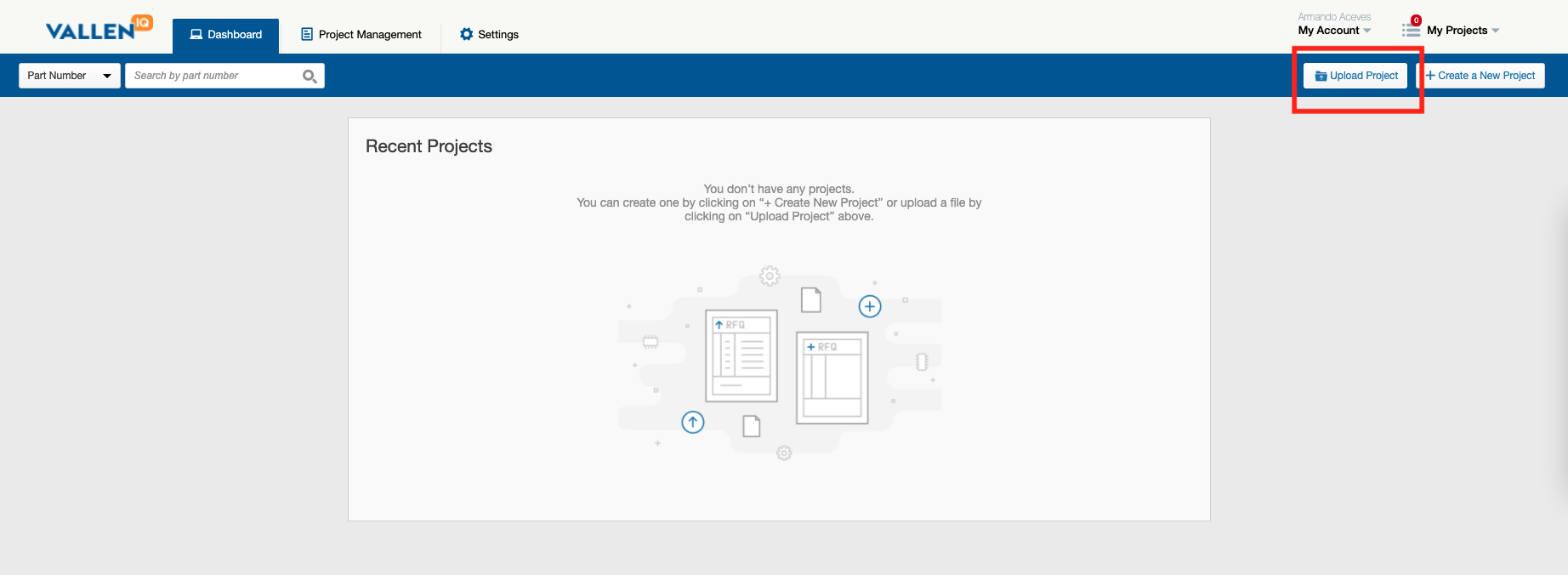Click Create a New Project button
The width and height of the screenshot is (1568, 575).
(1480, 76)
